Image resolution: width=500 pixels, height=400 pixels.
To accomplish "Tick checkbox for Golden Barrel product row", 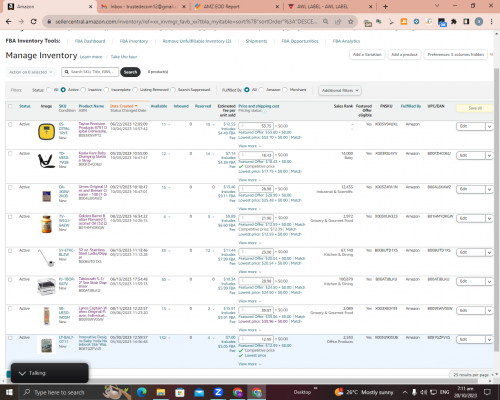I will pyautogui.click(x=10, y=217).
